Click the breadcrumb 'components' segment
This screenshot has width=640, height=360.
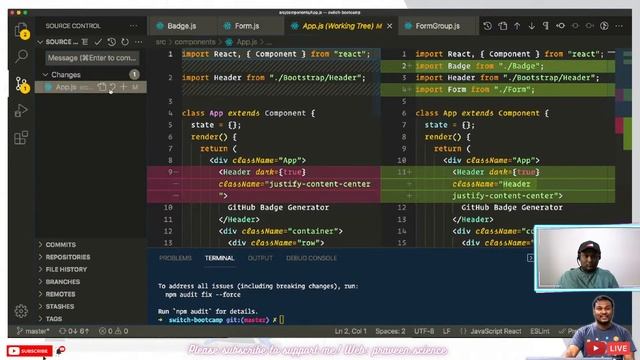coord(195,42)
